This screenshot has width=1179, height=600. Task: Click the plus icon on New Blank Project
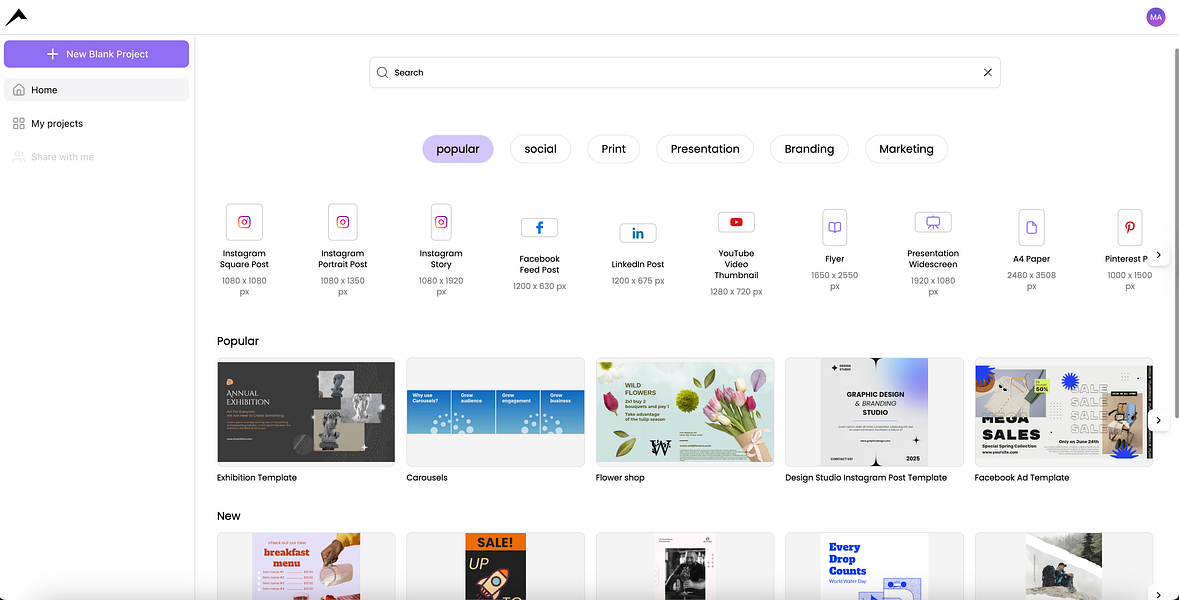click(53, 54)
